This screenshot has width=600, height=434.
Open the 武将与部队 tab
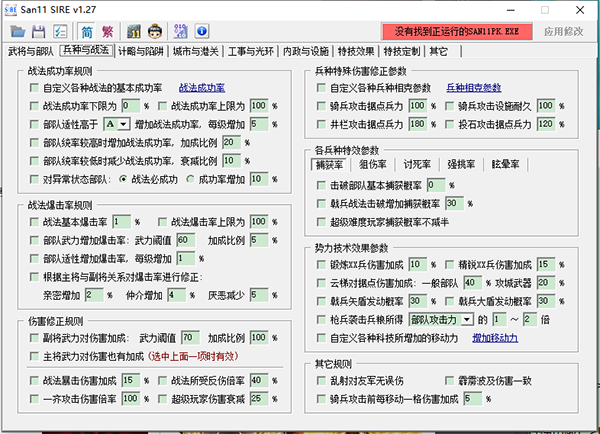30,50
